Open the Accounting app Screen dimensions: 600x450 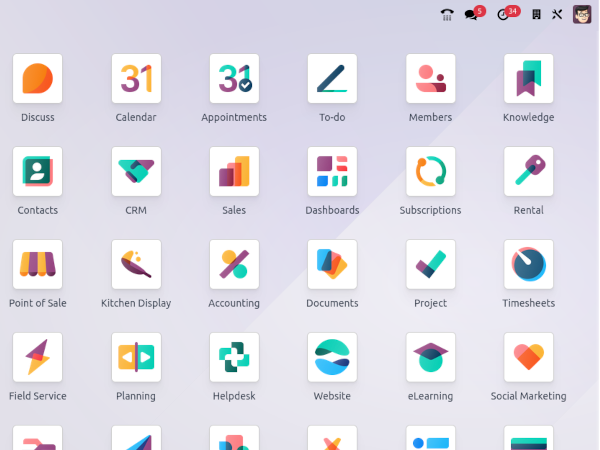point(234,264)
